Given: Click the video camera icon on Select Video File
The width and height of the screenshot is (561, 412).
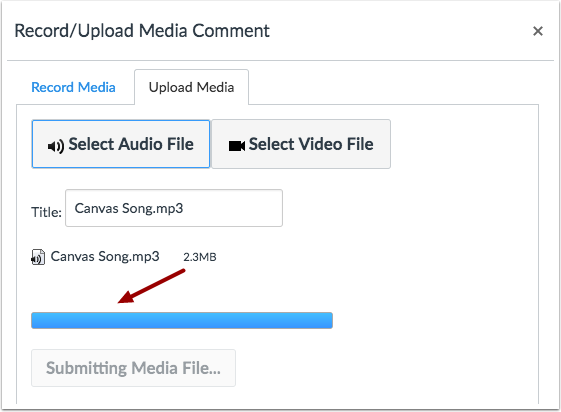Looking at the screenshot, I should (x=237, y=146).
